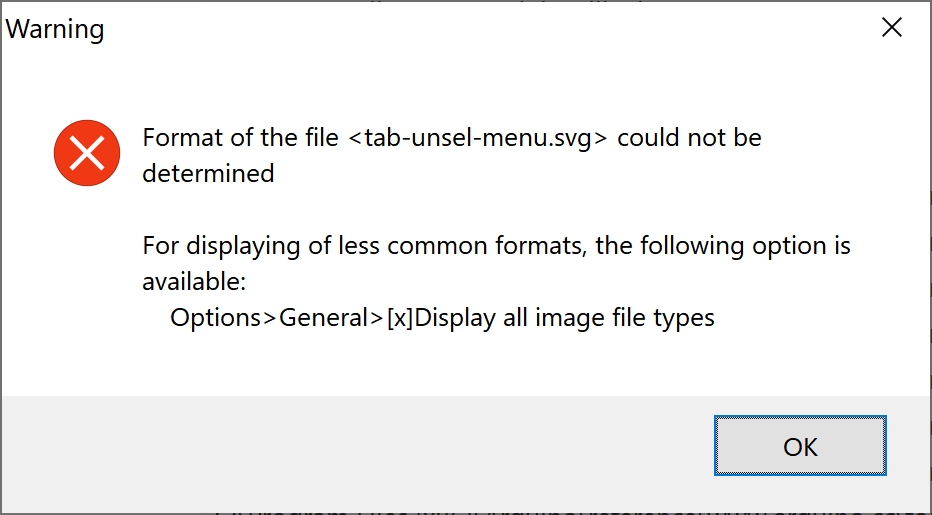Click the Warning title text
The height and width of the screenshot is (515, 932).
point(55,29)
